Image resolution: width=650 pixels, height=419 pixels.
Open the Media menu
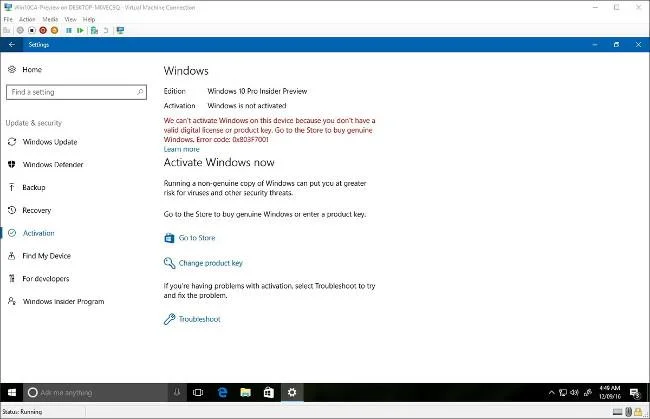pos(50,19)
